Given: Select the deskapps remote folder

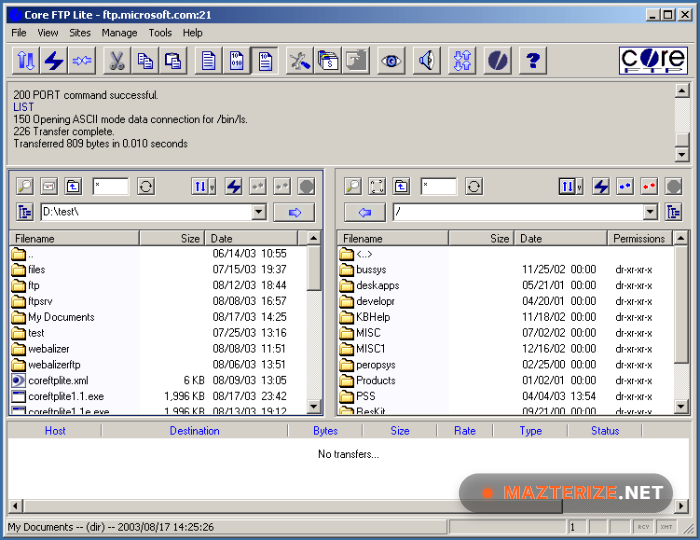Looking at the screenshot, I should 378,286.
